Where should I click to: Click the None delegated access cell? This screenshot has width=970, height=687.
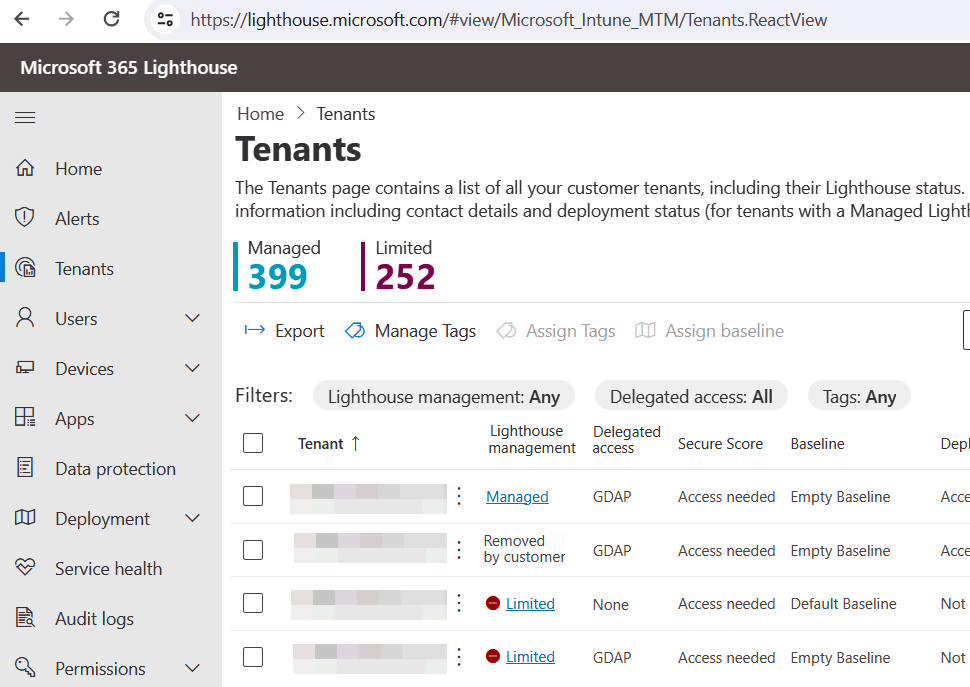(x=611, y=604)
